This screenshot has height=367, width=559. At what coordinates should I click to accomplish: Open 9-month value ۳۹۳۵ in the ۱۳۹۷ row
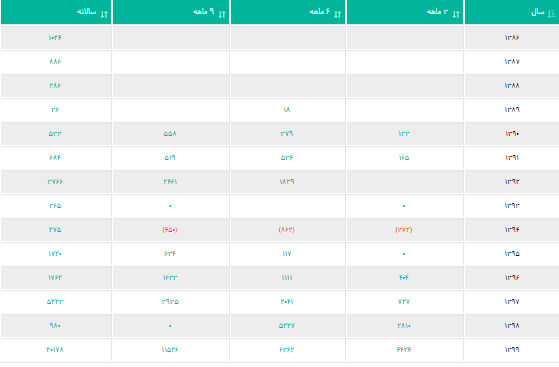tap(170, 301)
